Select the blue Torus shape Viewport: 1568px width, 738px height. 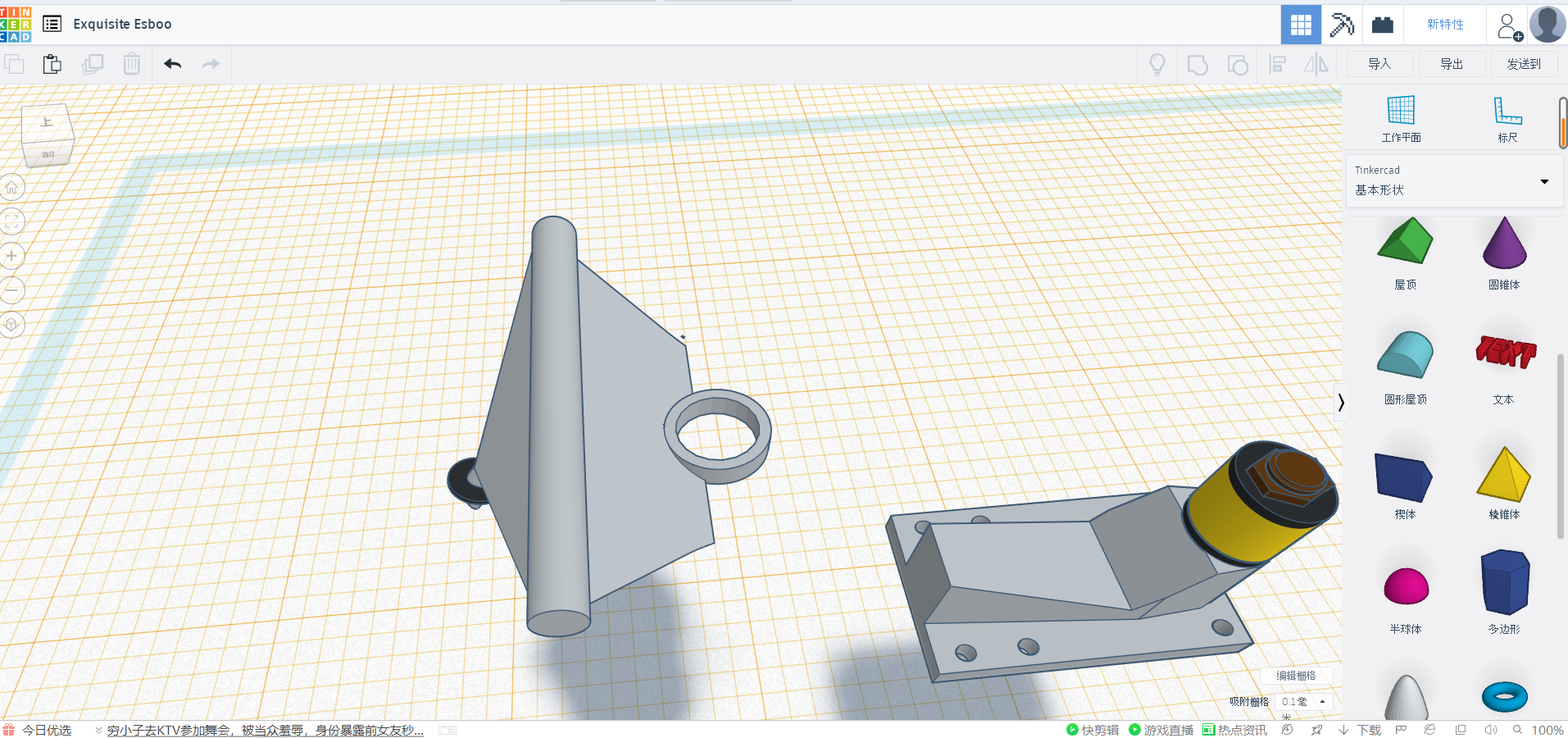point(1505,697)
